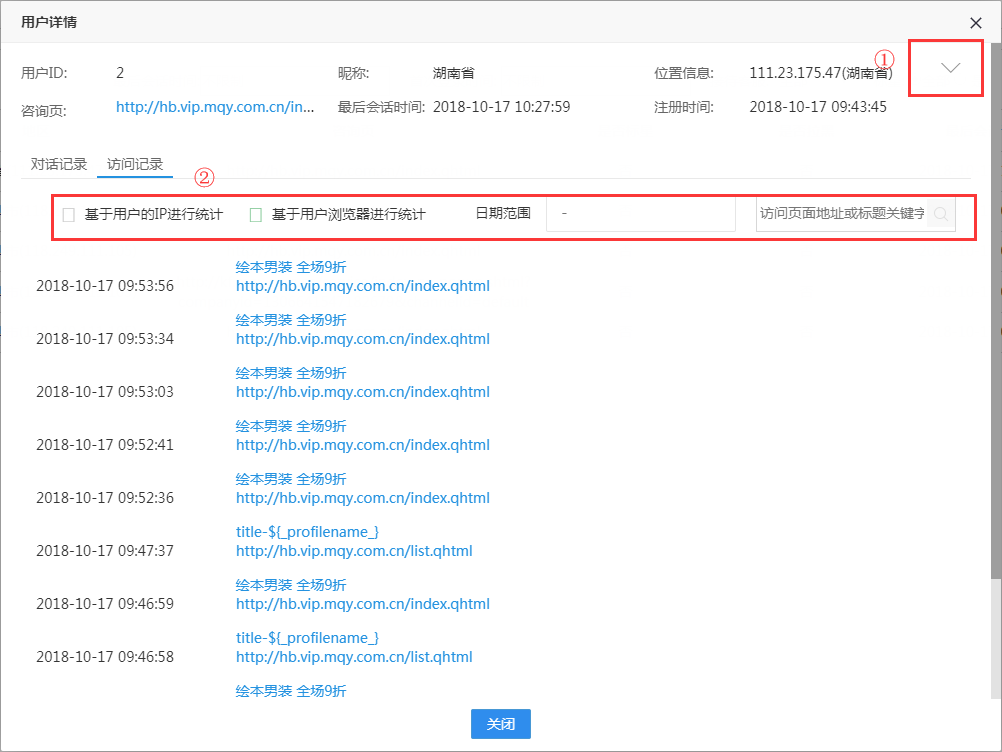The image size is (1002, 752).
Task: Focus the 访问页面地址或标题关键字 search input
Action: point(840,214)
